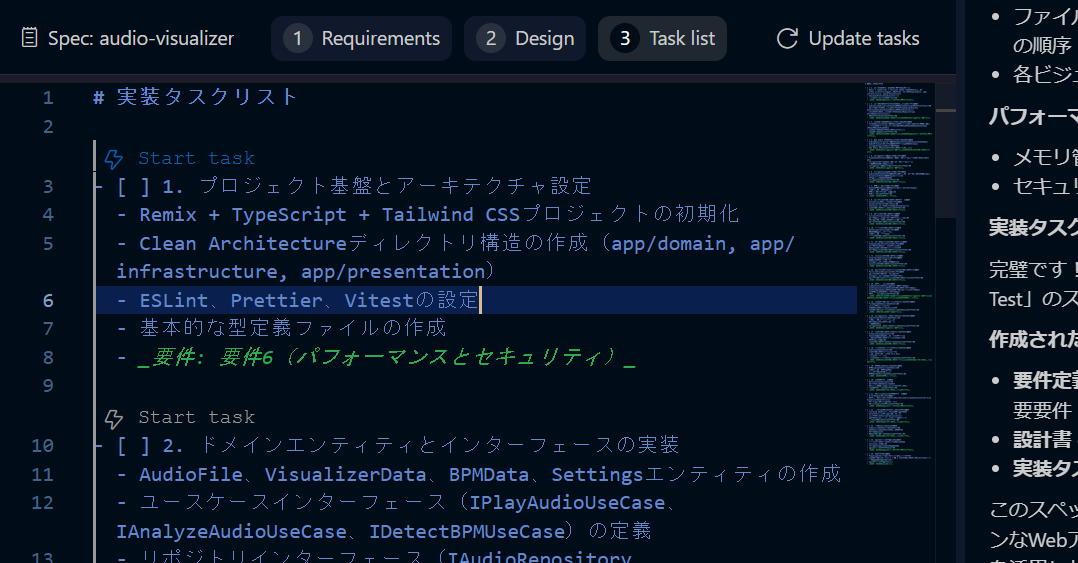Click line number 1 in gutter
The width and height of the screenshot is (1078, 563).
(48, 98)
